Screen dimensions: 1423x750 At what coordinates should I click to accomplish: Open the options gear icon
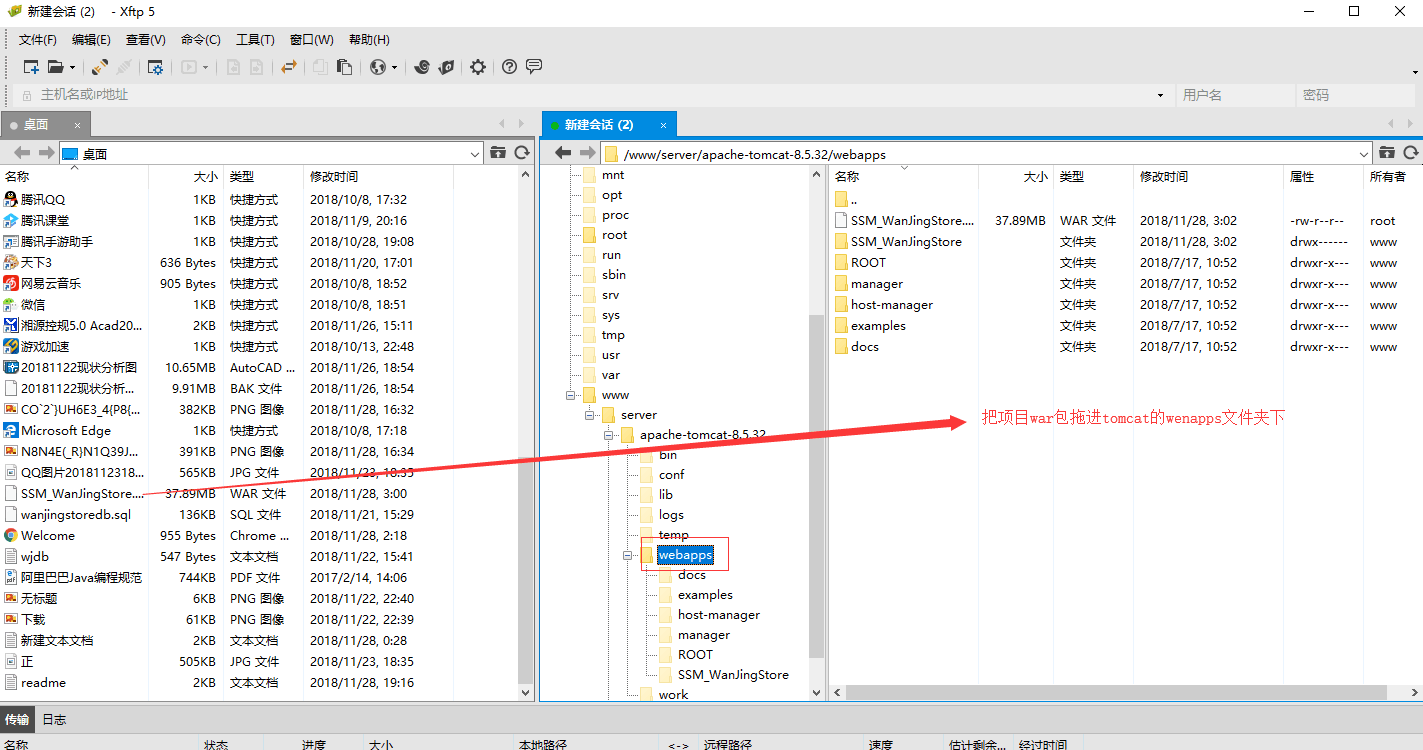478,67
